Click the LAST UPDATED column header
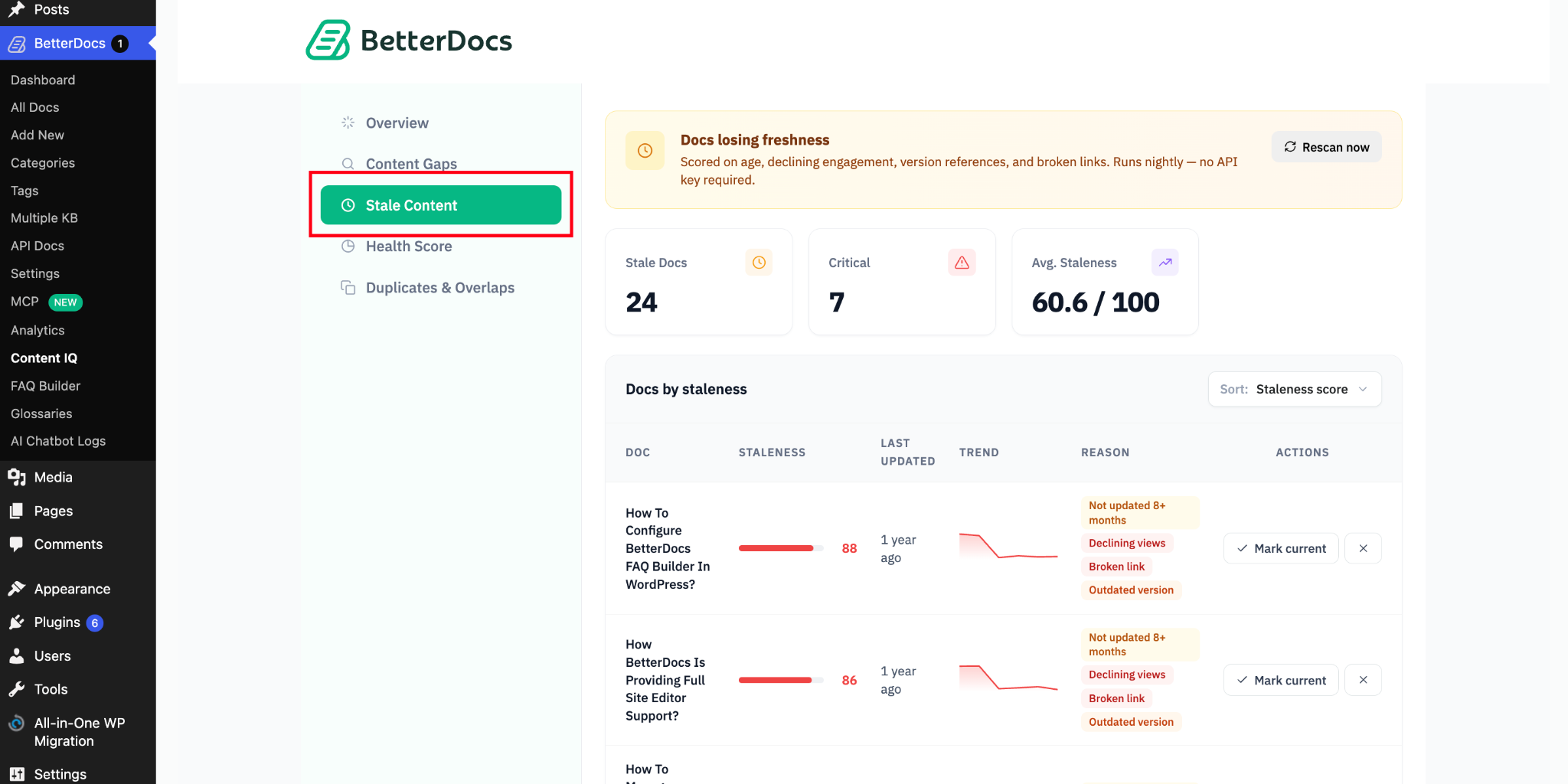The height and width of the screenshot is (784, 1568). click(x=907, y=452)
